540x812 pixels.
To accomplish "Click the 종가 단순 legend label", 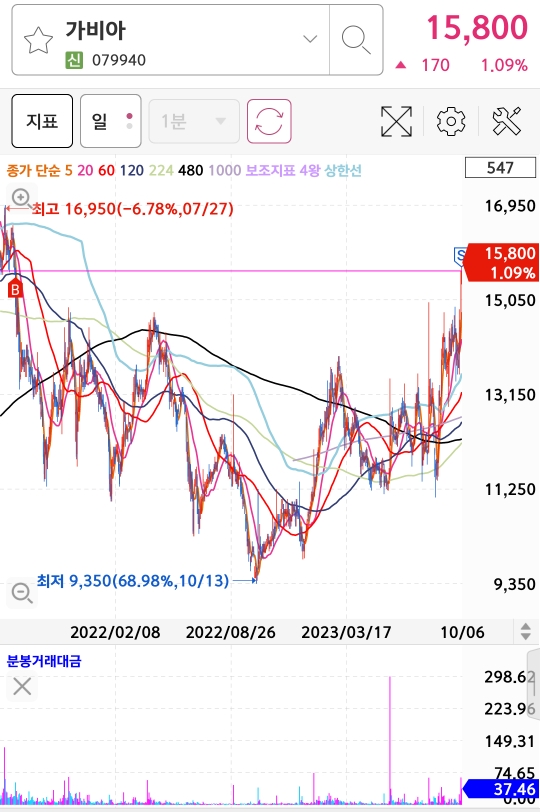I will tap(33, 170).
